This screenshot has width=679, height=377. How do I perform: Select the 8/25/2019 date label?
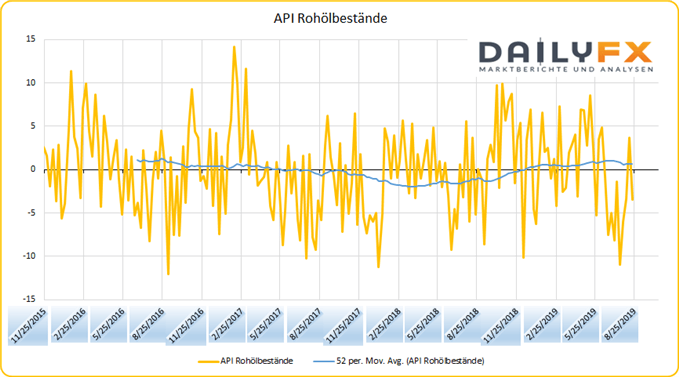tap(620, 325)
